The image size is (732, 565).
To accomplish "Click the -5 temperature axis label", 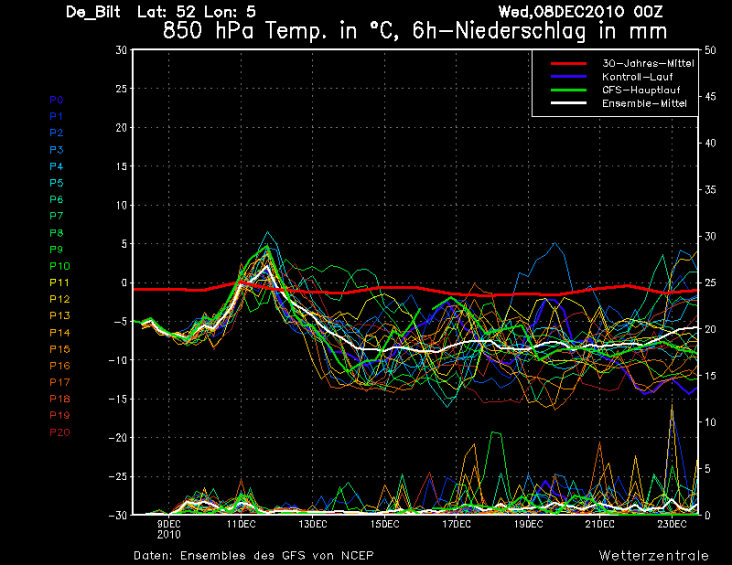I will [119, 321].
